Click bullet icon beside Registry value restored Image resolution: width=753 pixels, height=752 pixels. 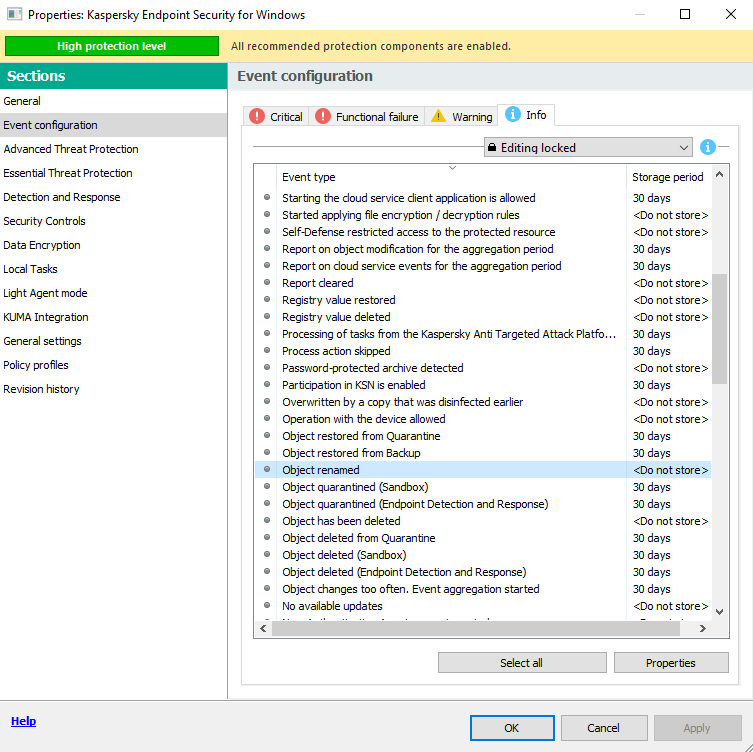tap(267, 299)
